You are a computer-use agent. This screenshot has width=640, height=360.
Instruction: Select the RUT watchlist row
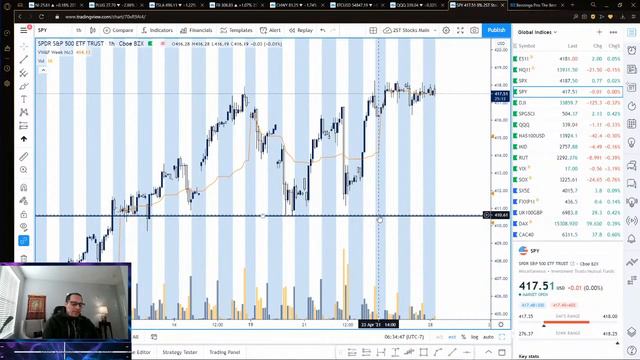coord(568,158)
